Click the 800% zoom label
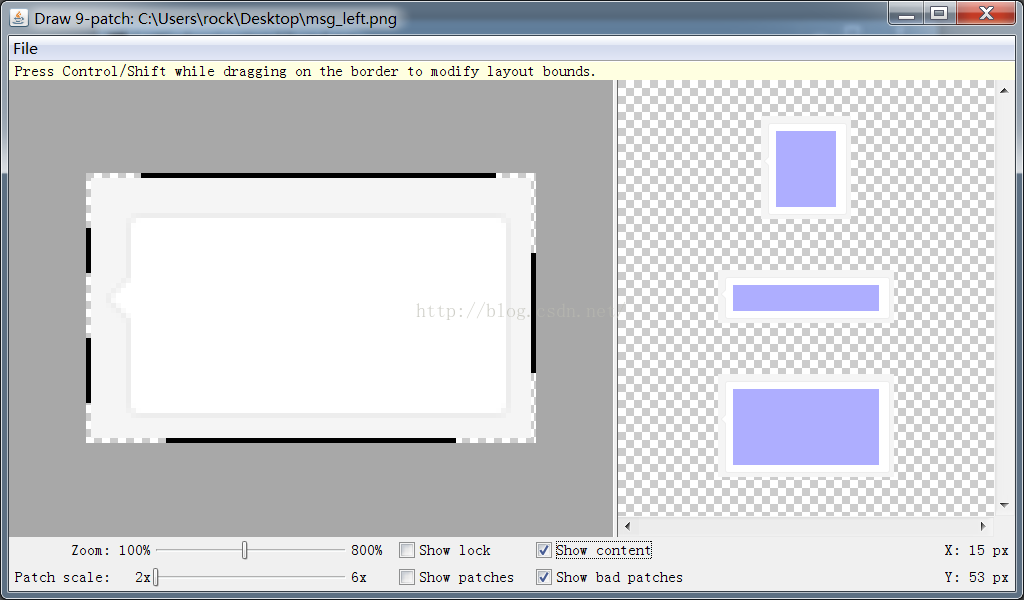This screenshot has height=600, width=1024. click(x=366, y=550)
